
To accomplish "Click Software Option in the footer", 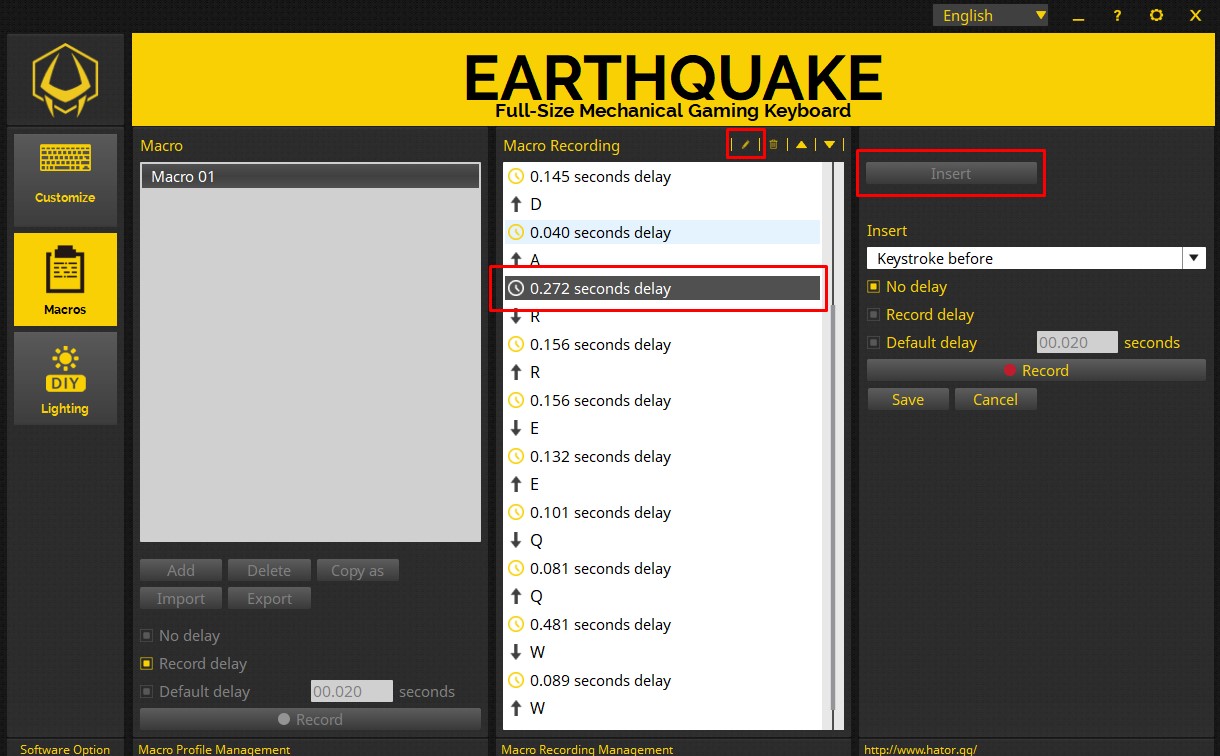I will pyautogui.click(x=65, y=749).
